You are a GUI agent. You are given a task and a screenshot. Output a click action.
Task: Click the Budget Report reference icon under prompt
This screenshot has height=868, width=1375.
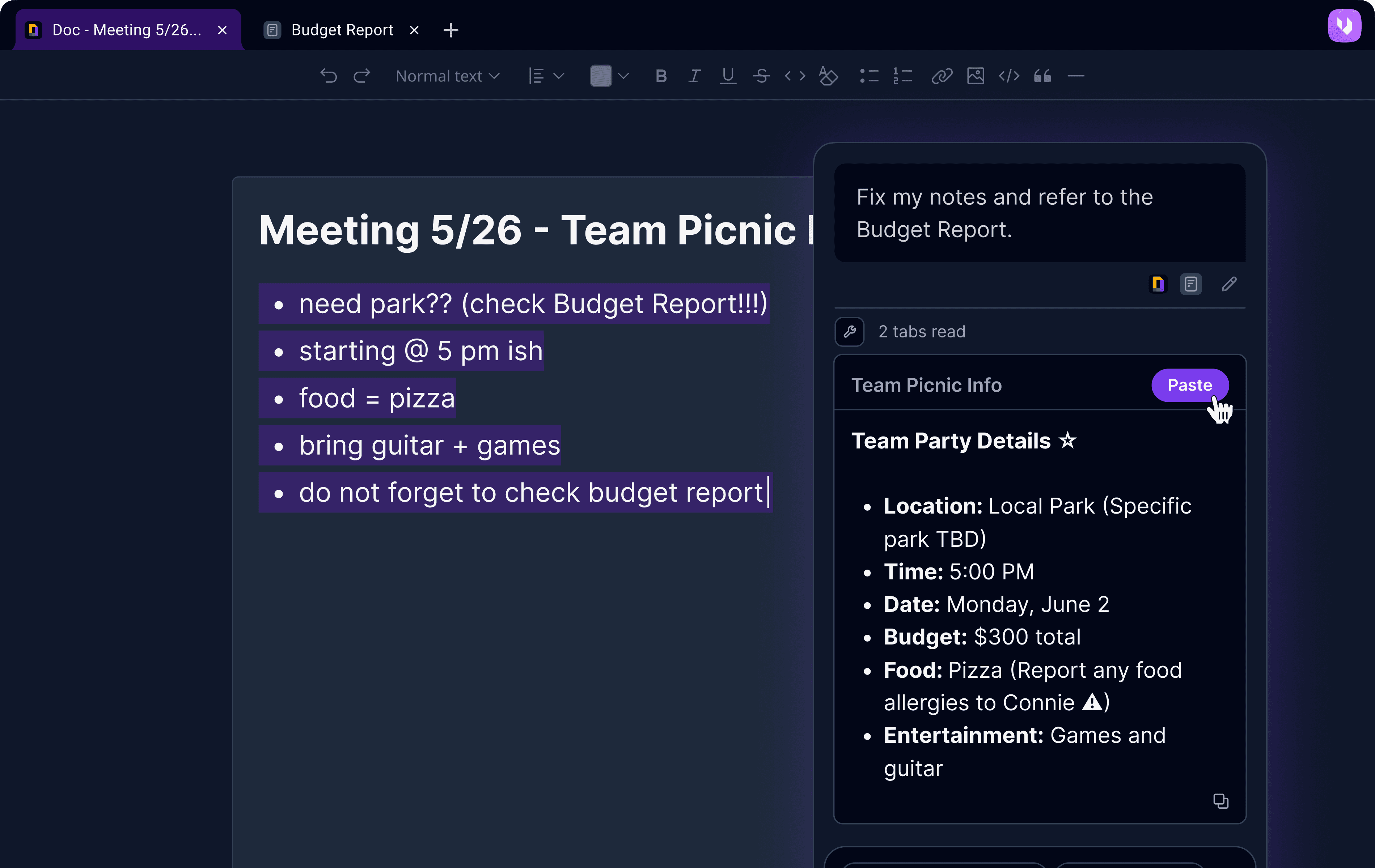[1191, 284]
